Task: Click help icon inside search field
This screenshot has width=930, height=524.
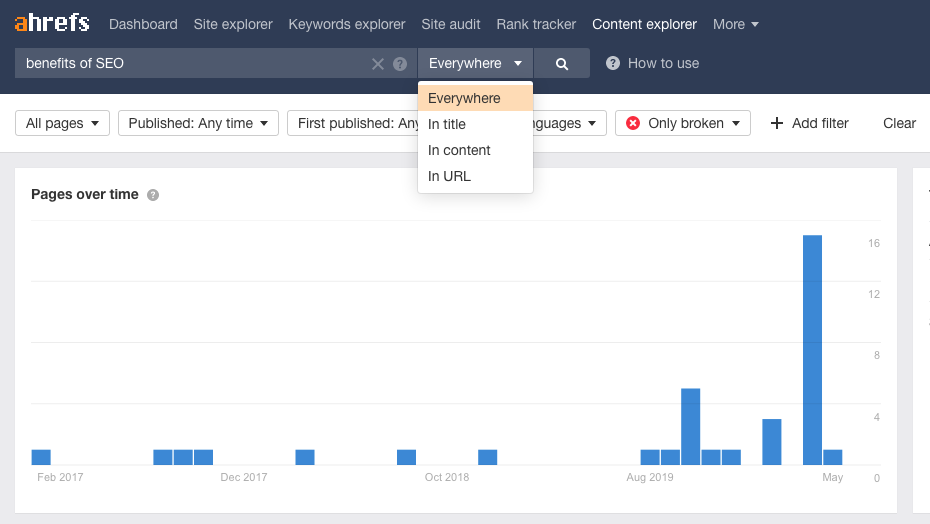Action: pos(400,64)
